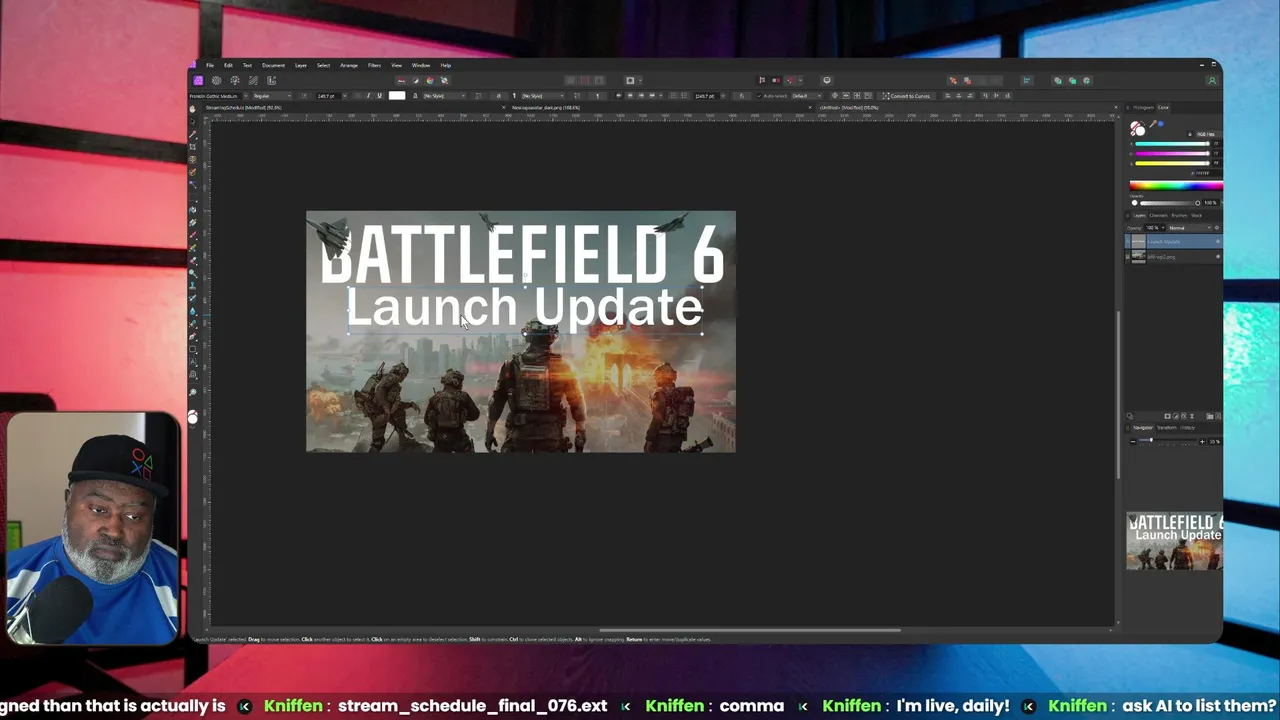Apply Auto Colors from the toolbar
Image resolution: width=1280 pixels, height=720 pixels.
tap(430, 80)
